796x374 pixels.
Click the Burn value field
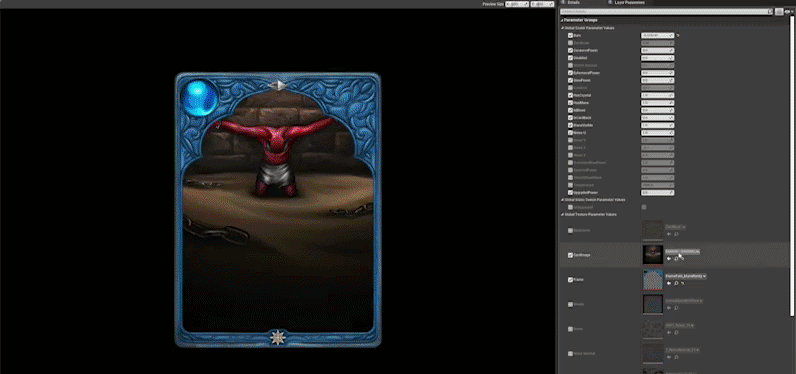pos(657,36)
